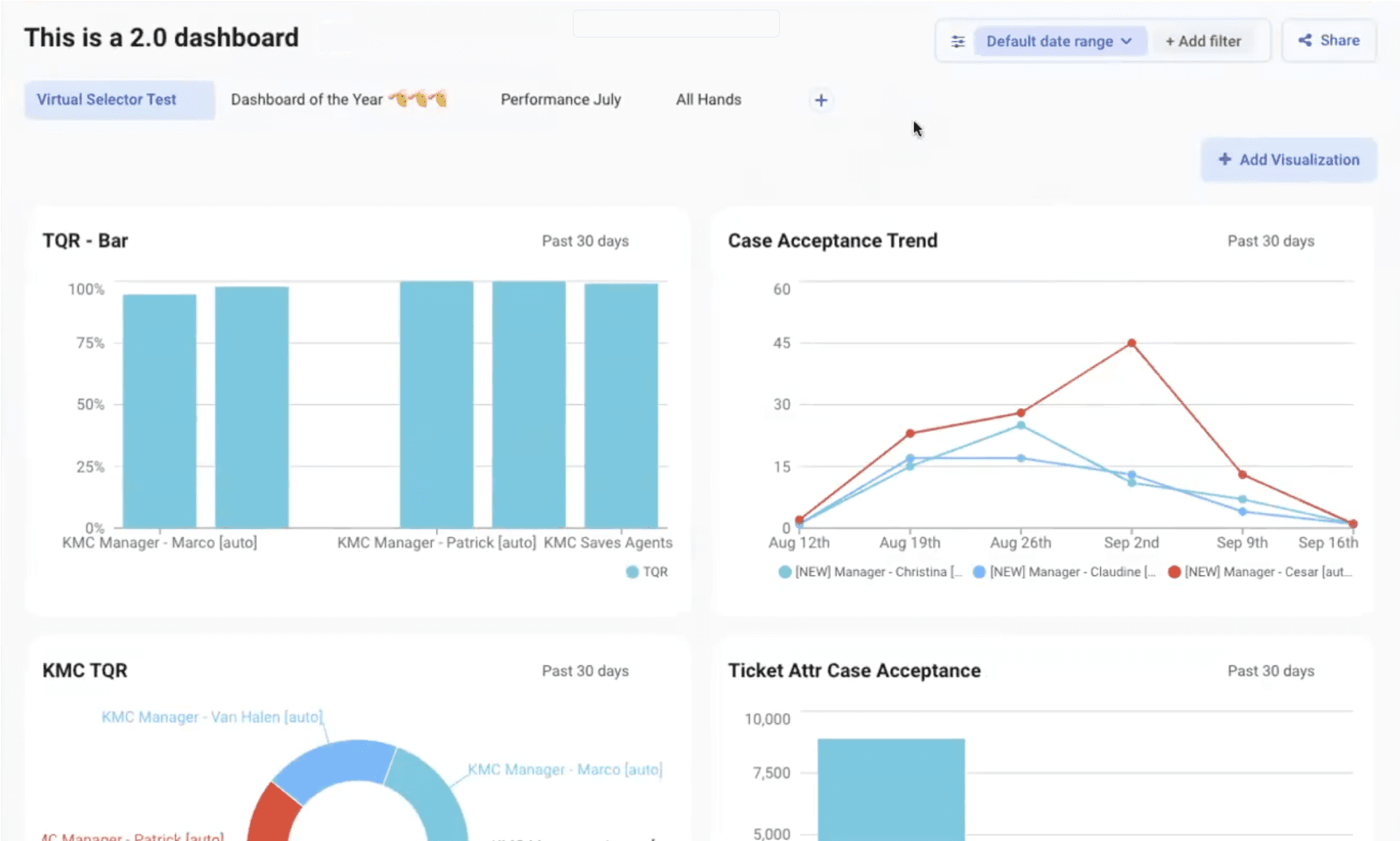Click the dashboard title text
This screenshot has height=841, width=1400.
click(161, 38)
